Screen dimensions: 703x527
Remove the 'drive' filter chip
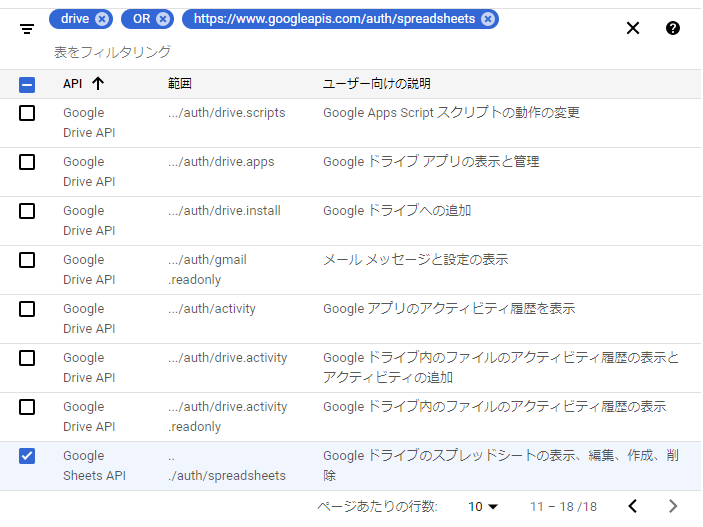coord(102,19)
